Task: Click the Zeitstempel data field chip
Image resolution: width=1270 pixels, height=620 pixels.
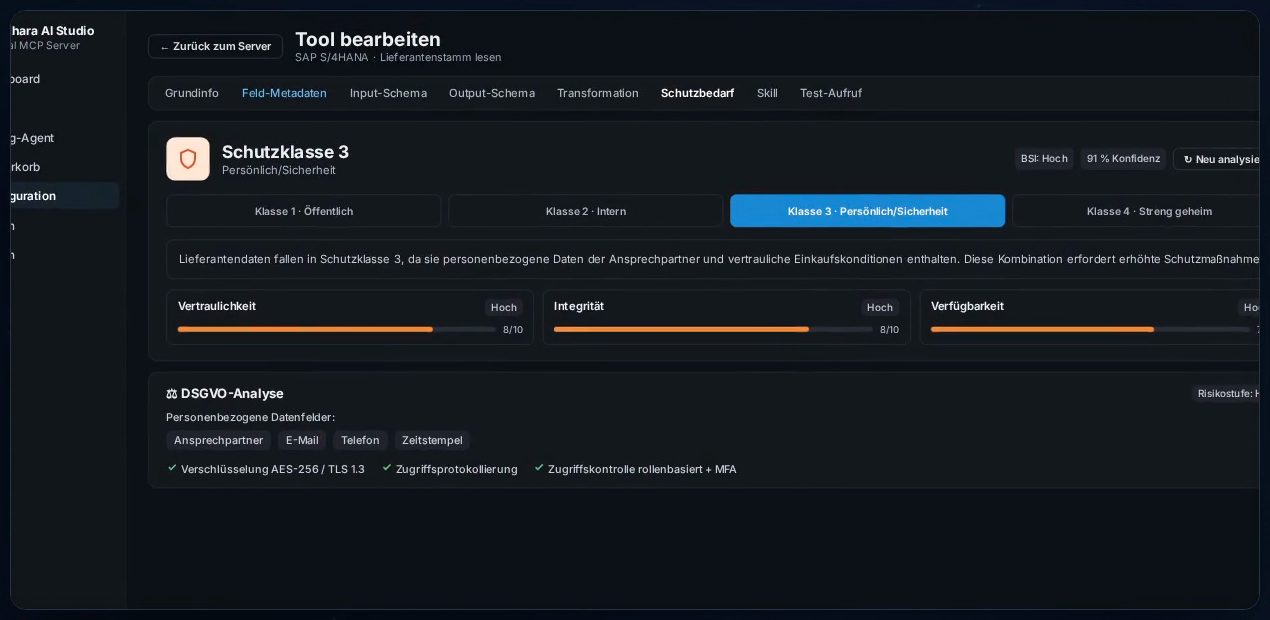Action: coord(432,440)
